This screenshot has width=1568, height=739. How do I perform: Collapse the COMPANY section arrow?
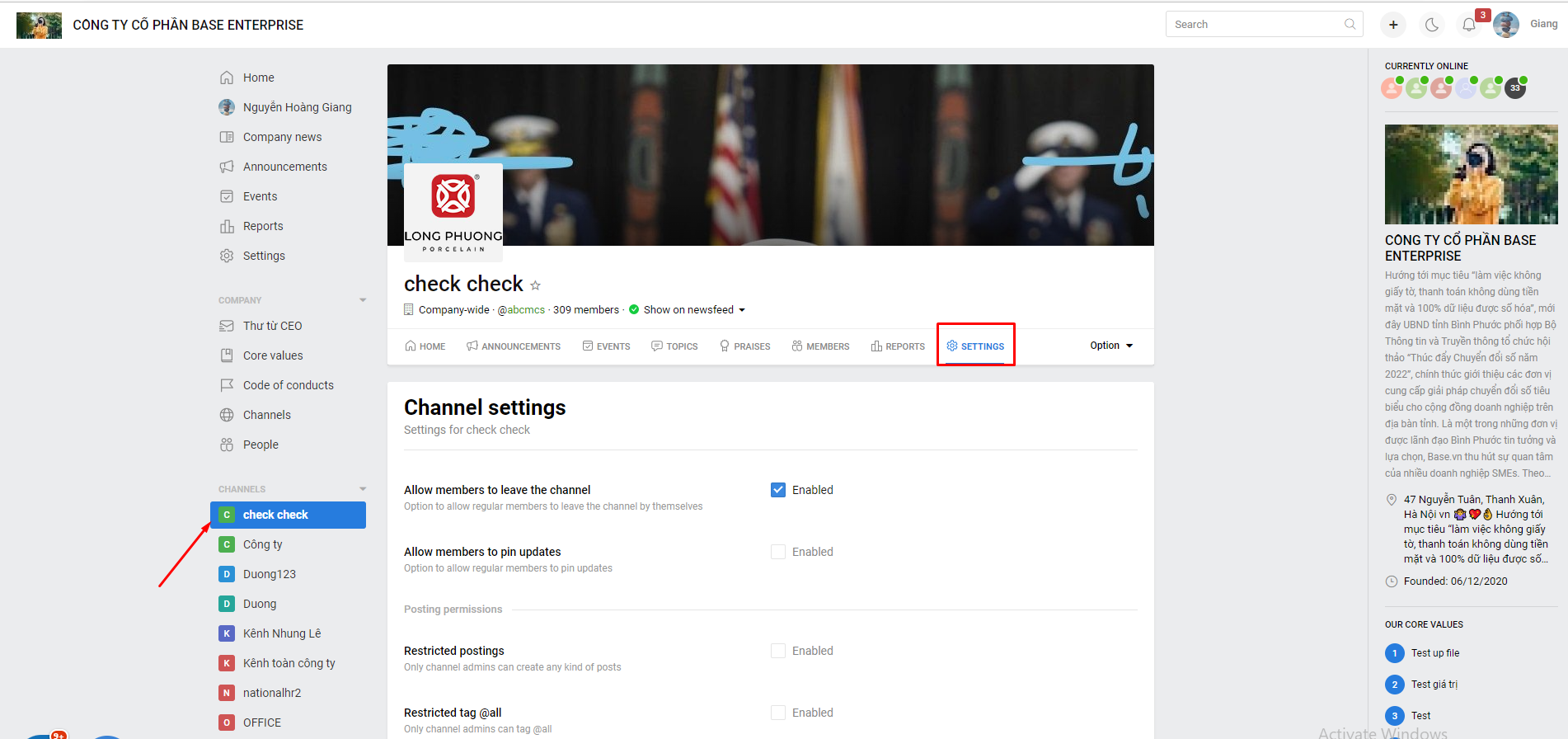363,300
